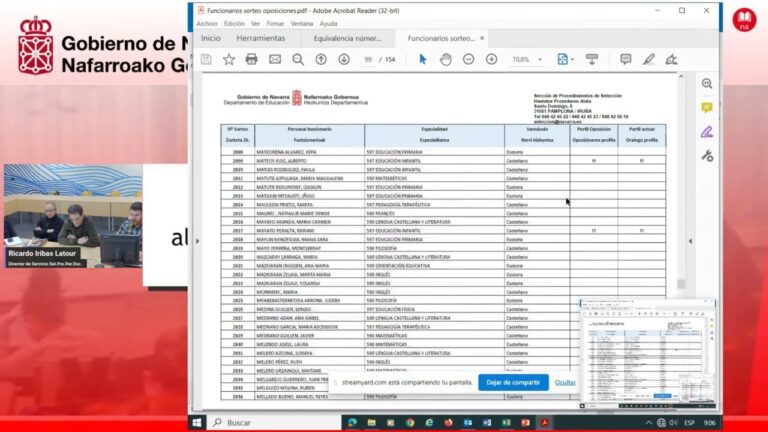Click the search magnifier in the toolbar
This screenshot has width=768, height=432.
coord(298,59)
